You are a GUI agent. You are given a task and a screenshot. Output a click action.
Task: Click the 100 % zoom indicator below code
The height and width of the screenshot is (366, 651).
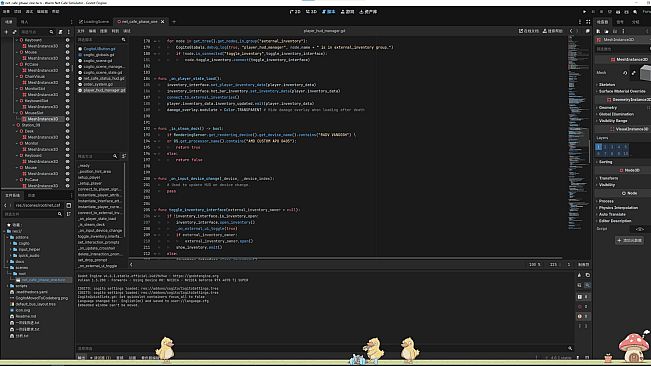535,264
